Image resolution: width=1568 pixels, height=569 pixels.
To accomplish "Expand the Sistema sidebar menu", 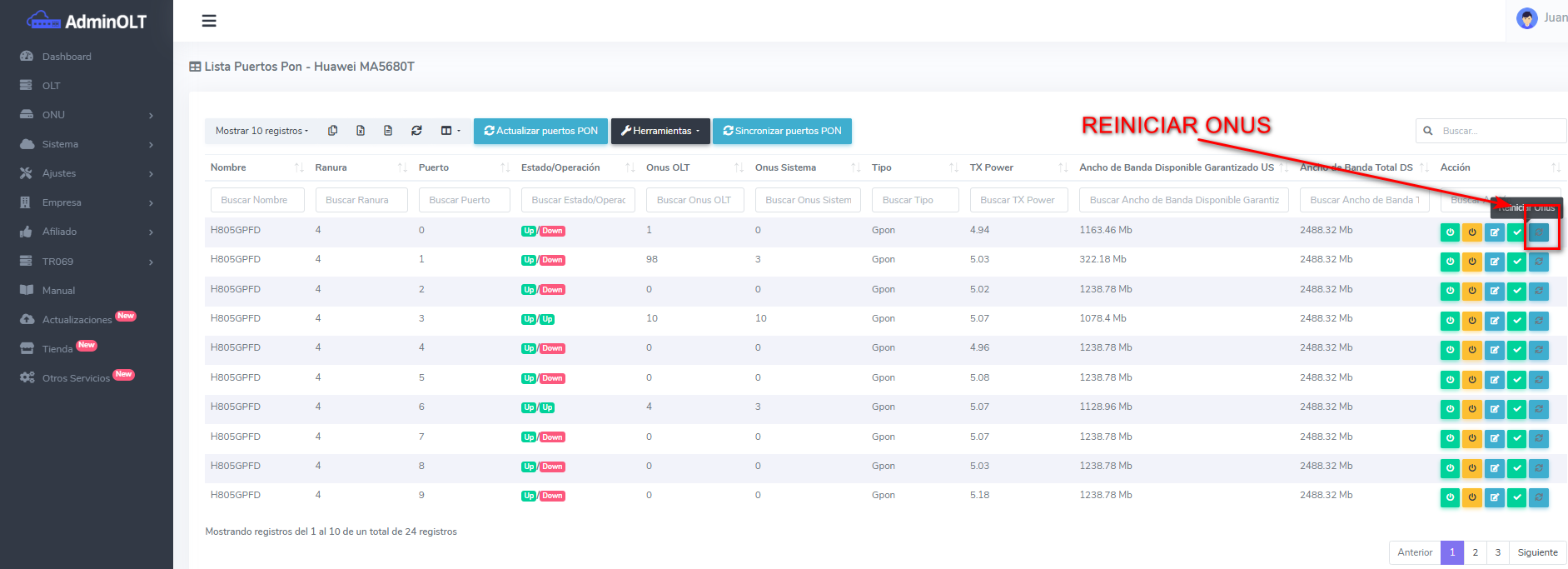I will [87, 144].
